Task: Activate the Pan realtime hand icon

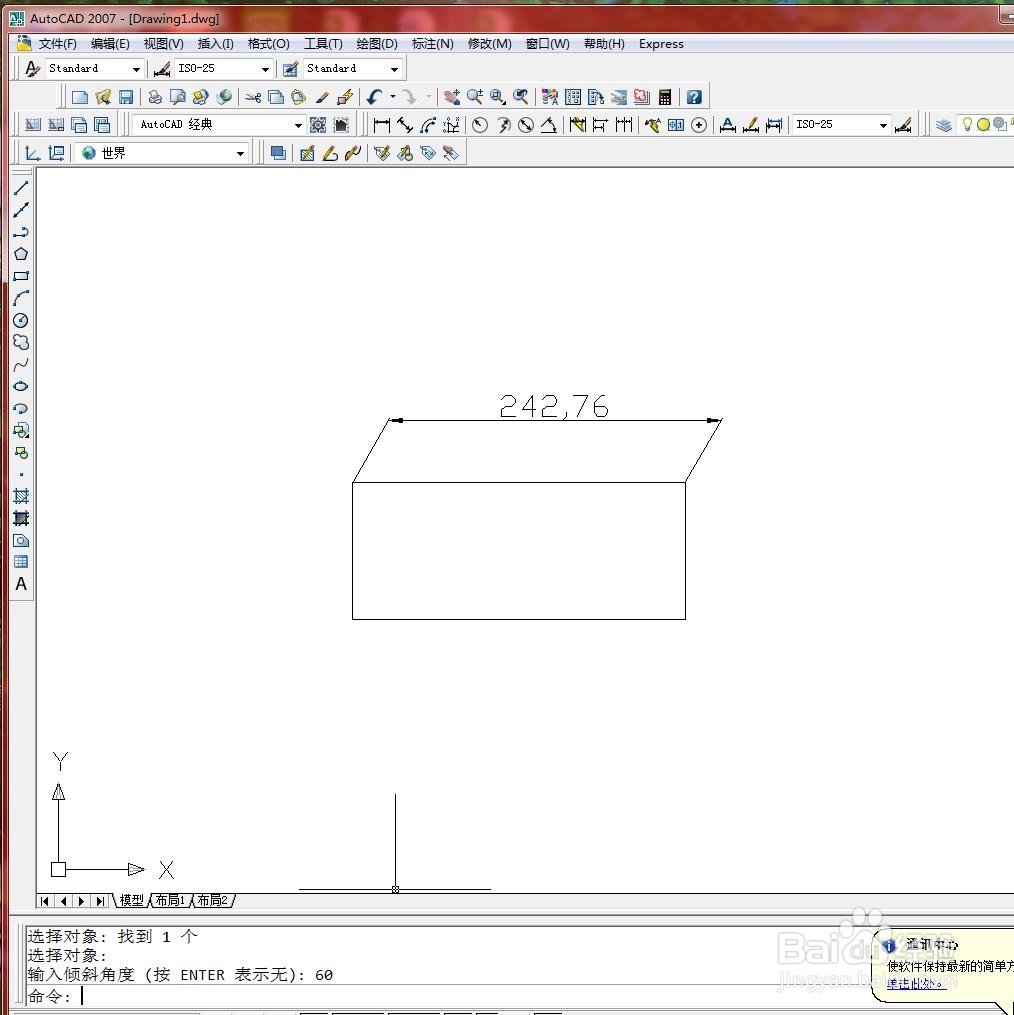Action: click(x=452, y=97)
